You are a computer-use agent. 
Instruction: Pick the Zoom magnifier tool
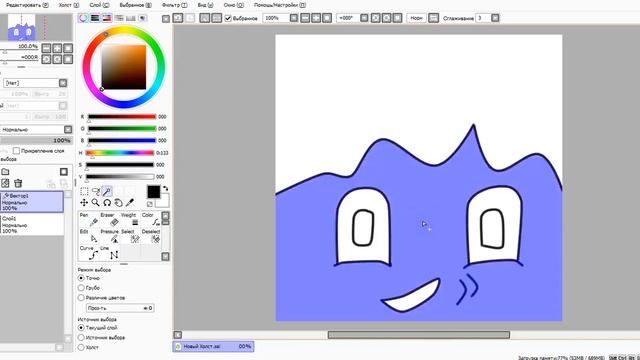pyautogui.click(x=96, y=202)
